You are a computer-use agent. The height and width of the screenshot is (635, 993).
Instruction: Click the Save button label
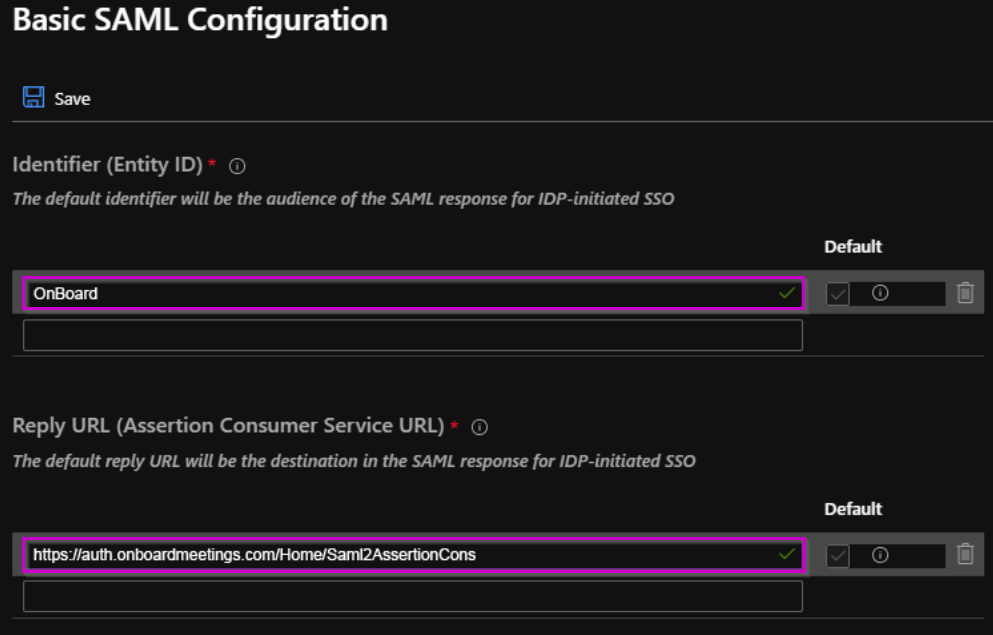coord(72,99)
